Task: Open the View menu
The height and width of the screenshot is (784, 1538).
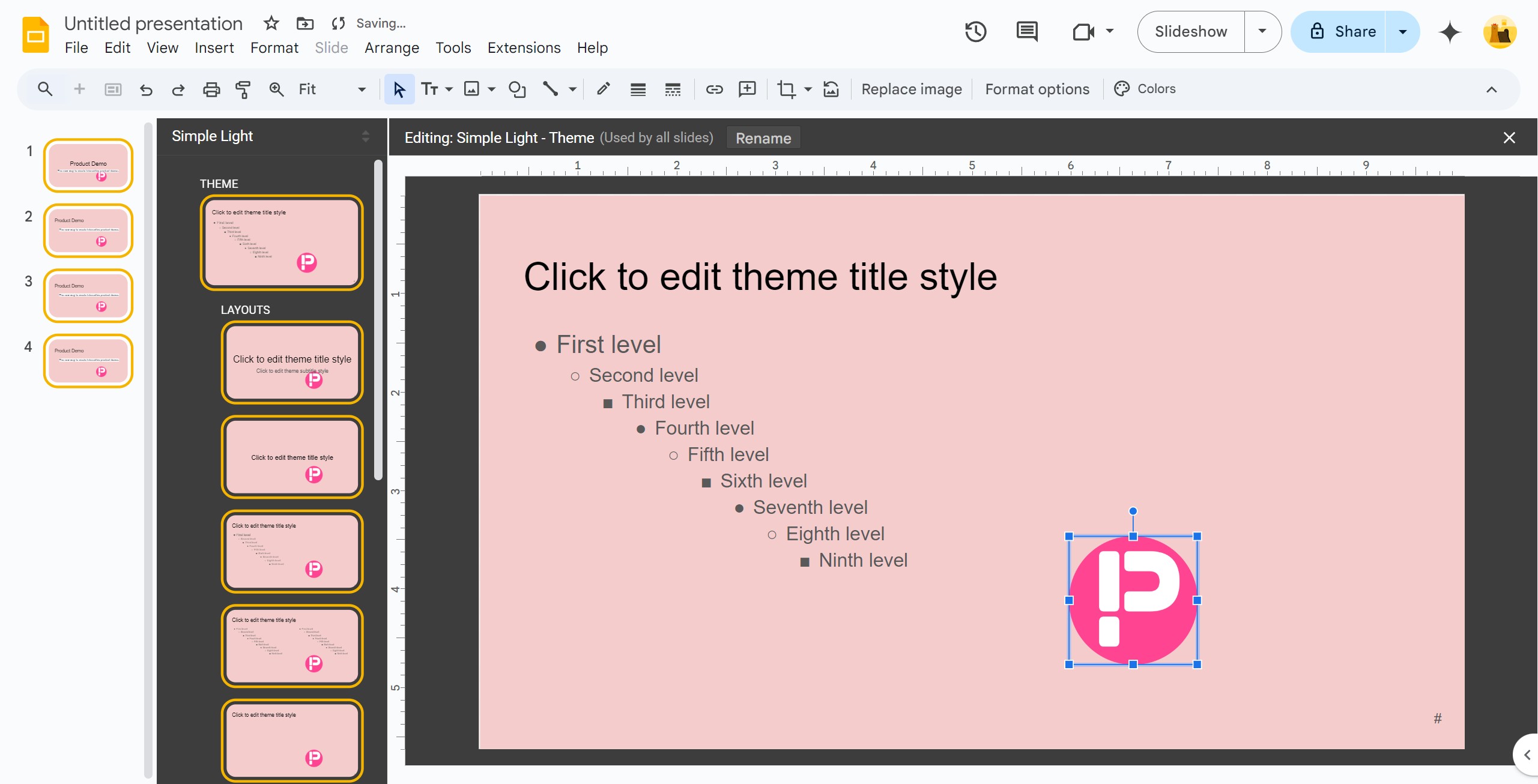Action: [x=162, y=47]
